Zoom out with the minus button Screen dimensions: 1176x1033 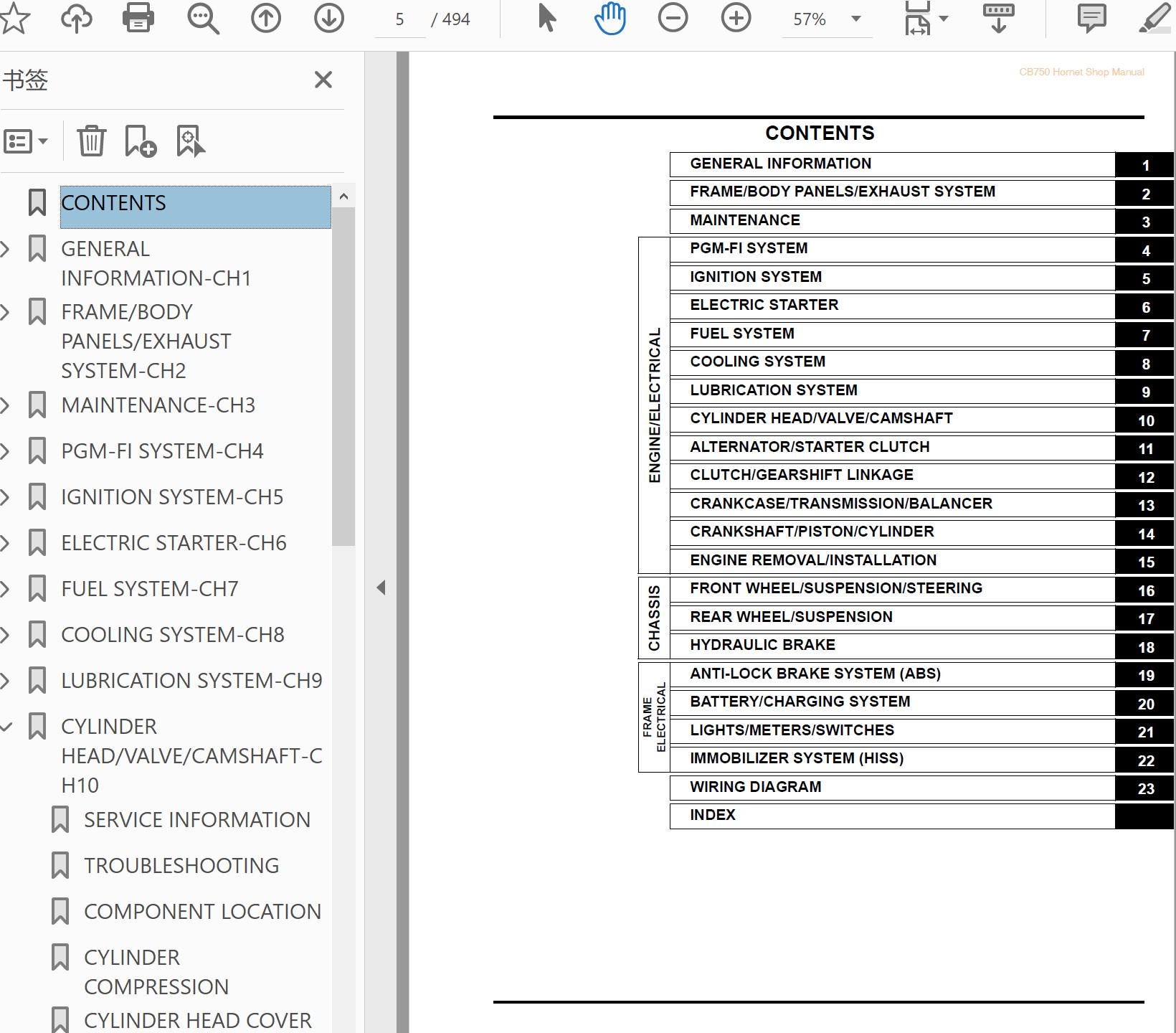(673, 18)
